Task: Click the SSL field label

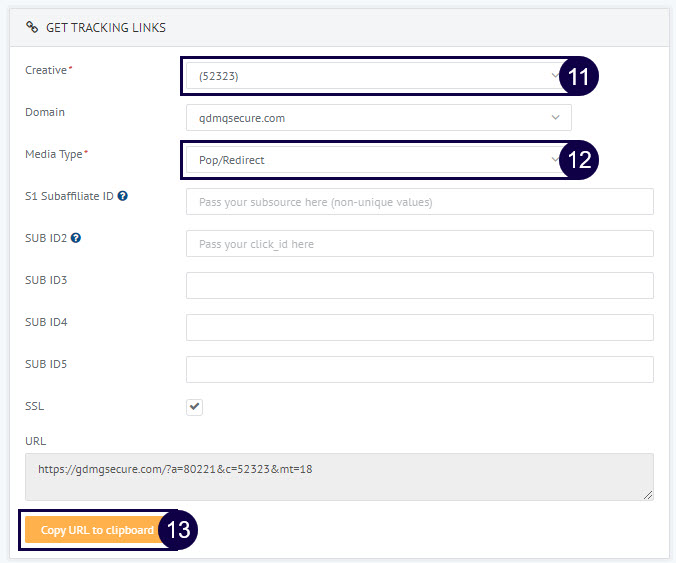Action: [34, 407]
